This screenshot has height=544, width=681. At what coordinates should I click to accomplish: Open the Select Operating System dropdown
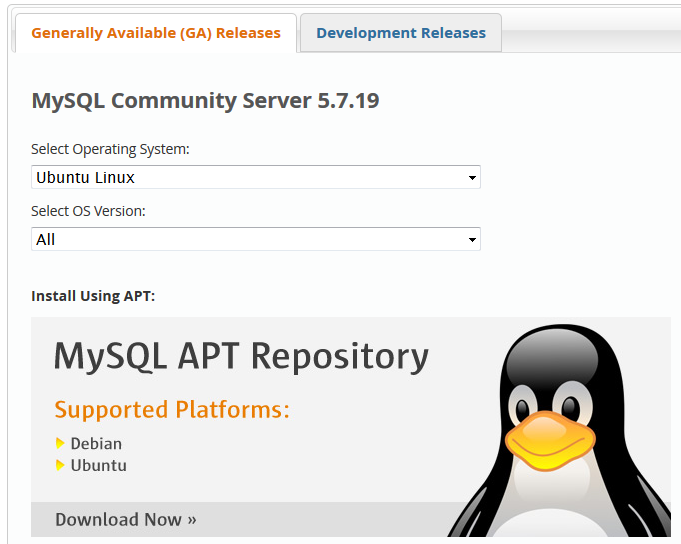click(256, 177)
